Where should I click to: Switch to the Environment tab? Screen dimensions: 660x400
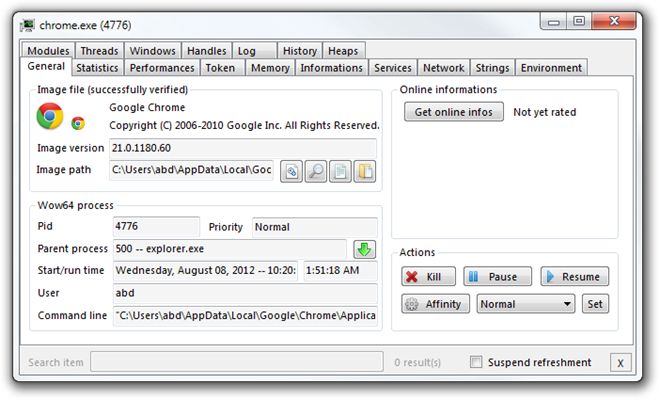click(551, 67)
